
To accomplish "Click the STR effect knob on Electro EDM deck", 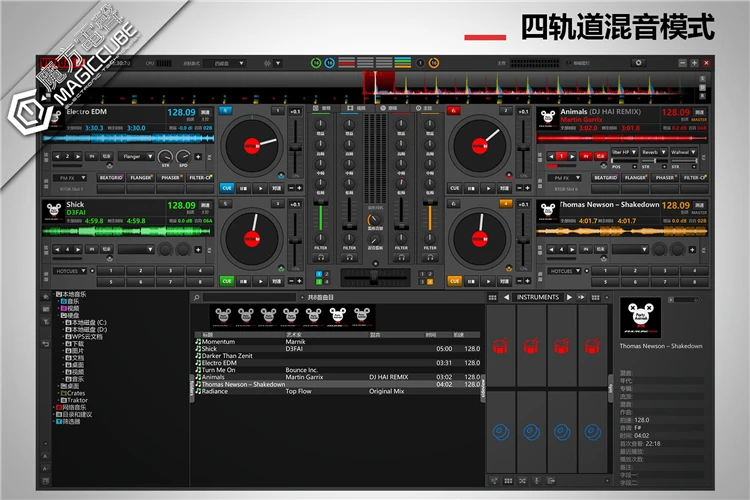I will 165,156.
